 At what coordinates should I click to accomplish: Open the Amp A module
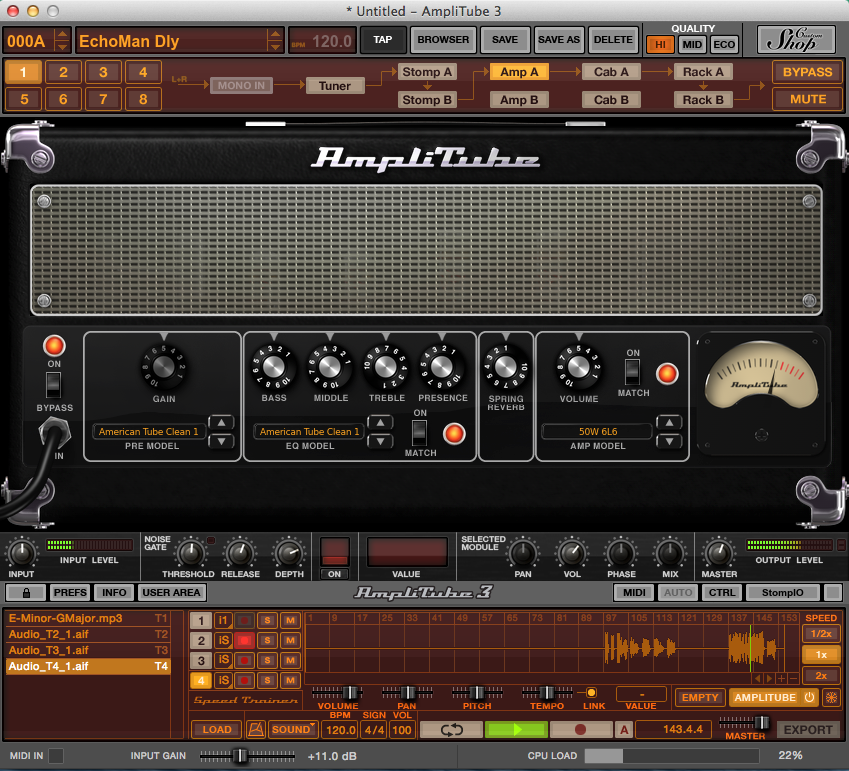pyautogui.click(x=519, y=72)
